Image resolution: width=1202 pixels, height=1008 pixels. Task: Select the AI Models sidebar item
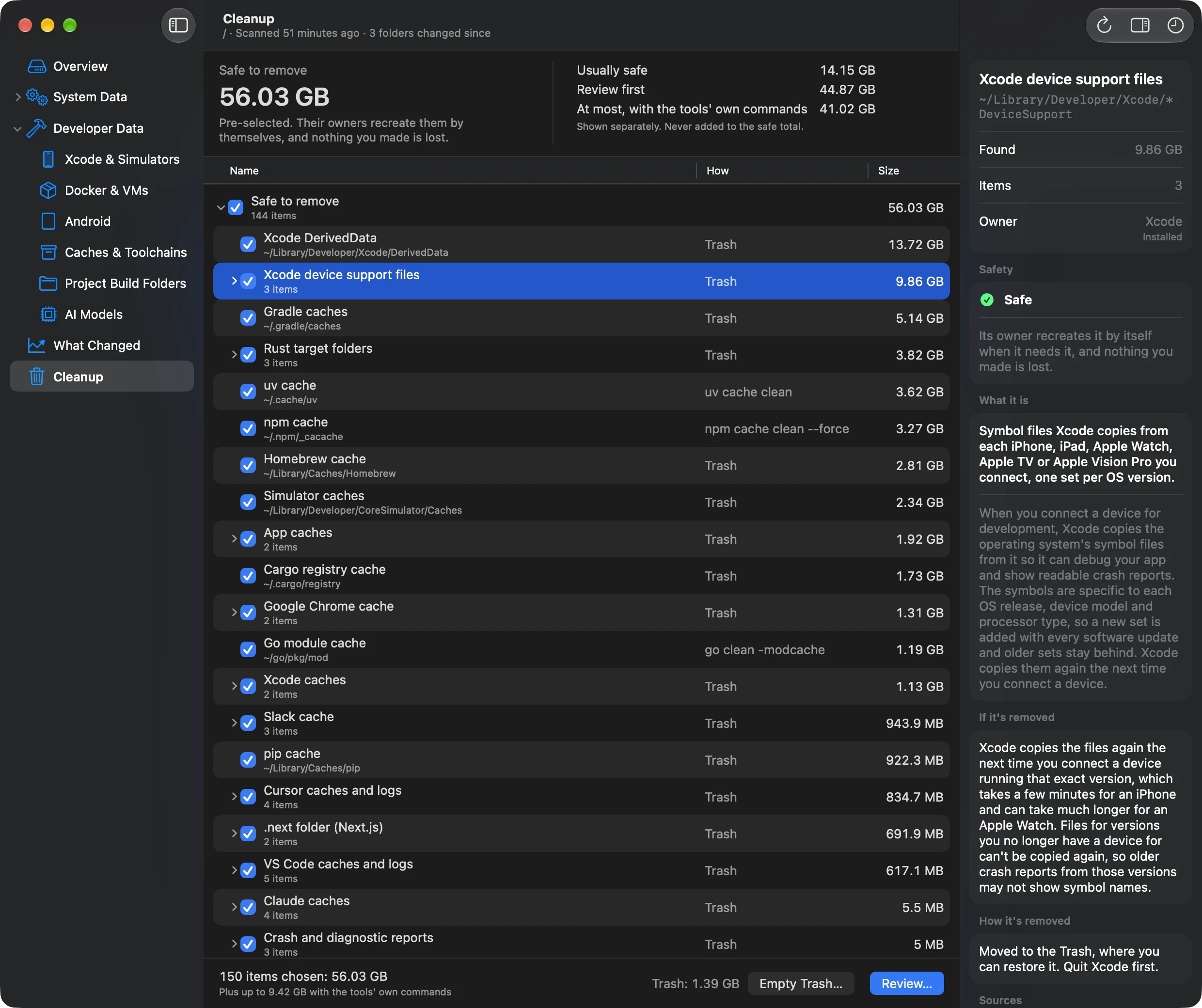(102, 314)
